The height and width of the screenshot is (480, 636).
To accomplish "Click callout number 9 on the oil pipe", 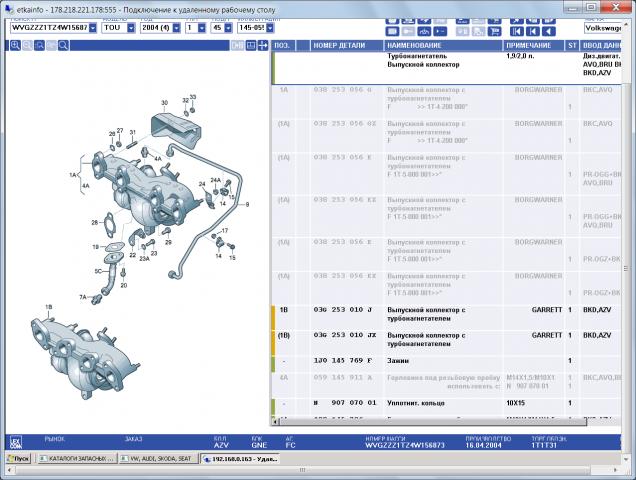I will pos(247,204).
